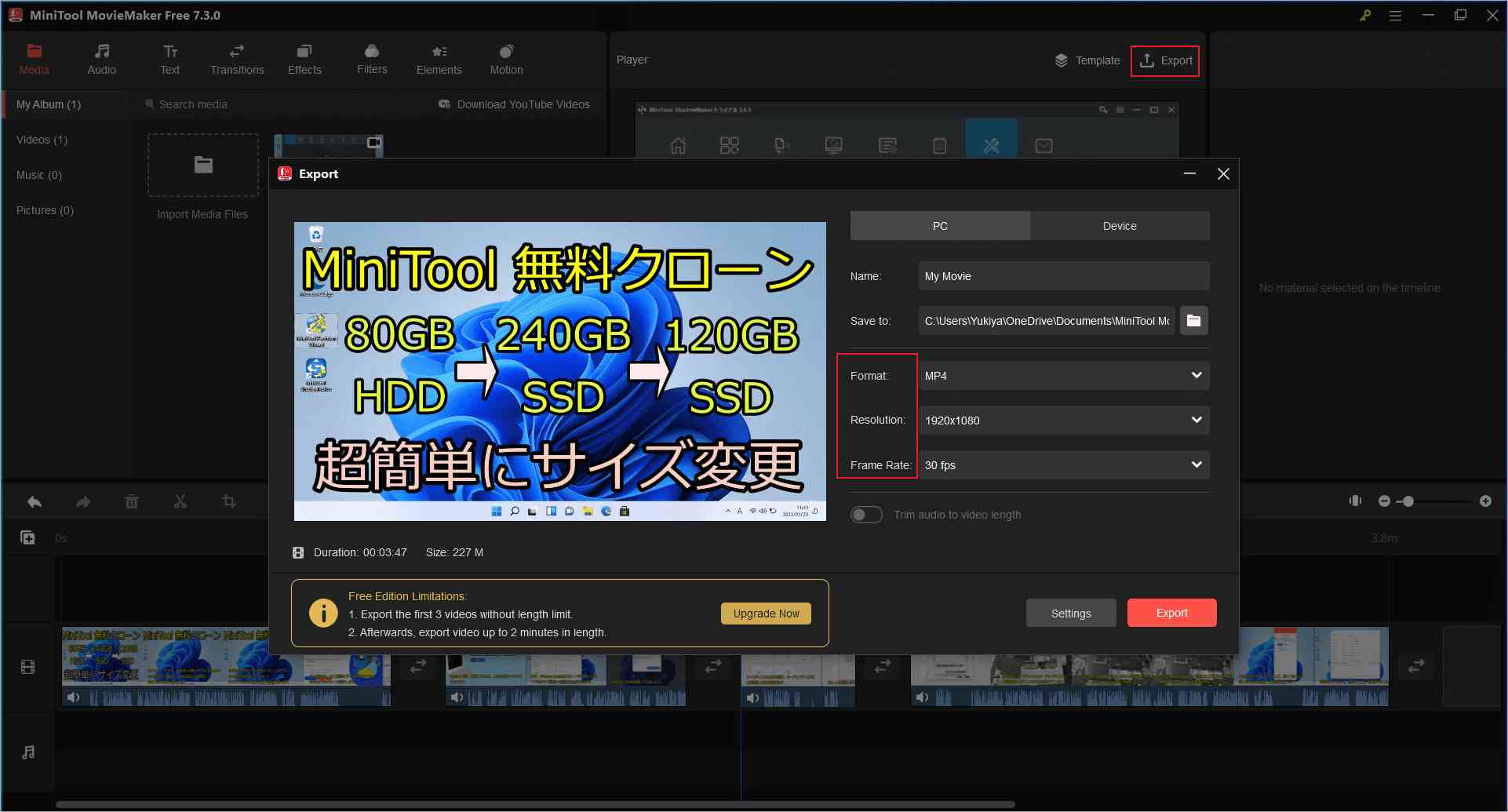Click the Undo arrow in timeline toolbar
Viewport: 1508px width, 812px height.
[35, 501]
